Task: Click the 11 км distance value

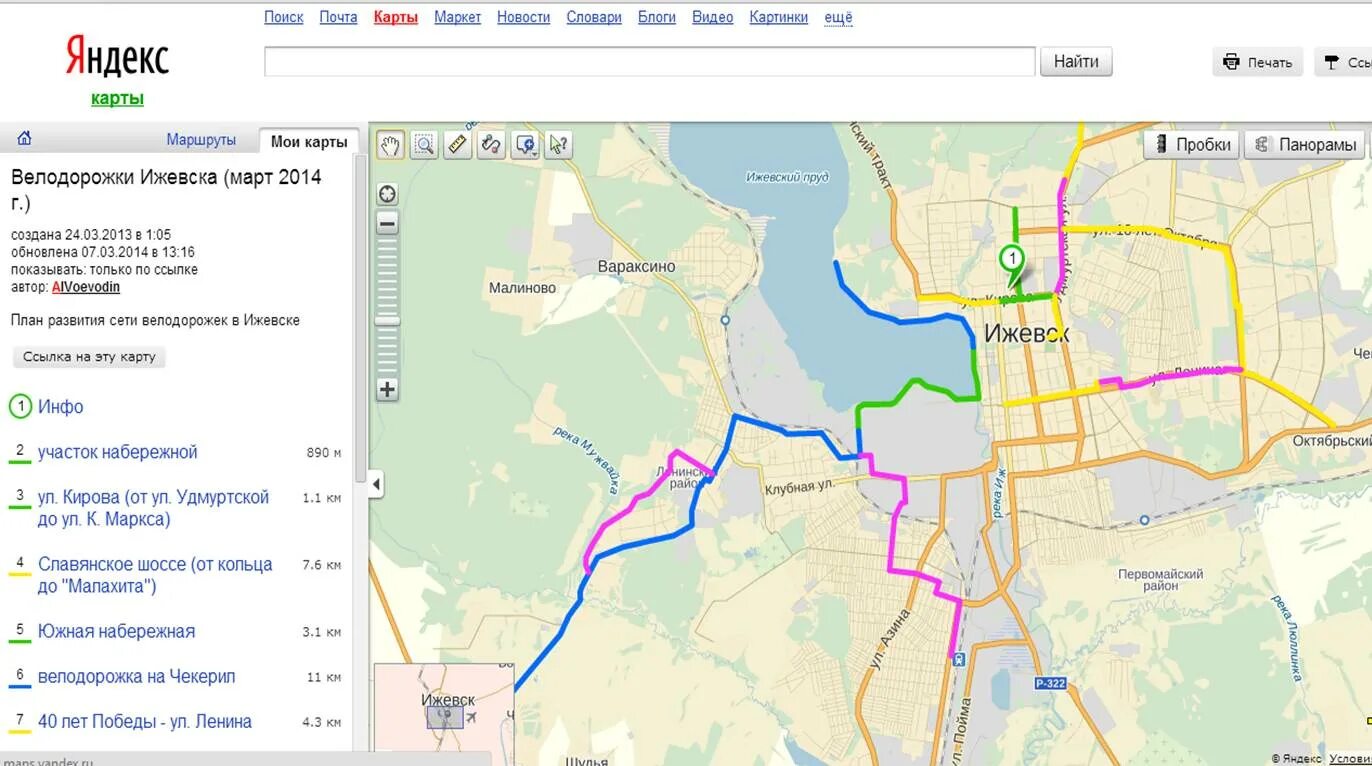Action: (324, 678)
